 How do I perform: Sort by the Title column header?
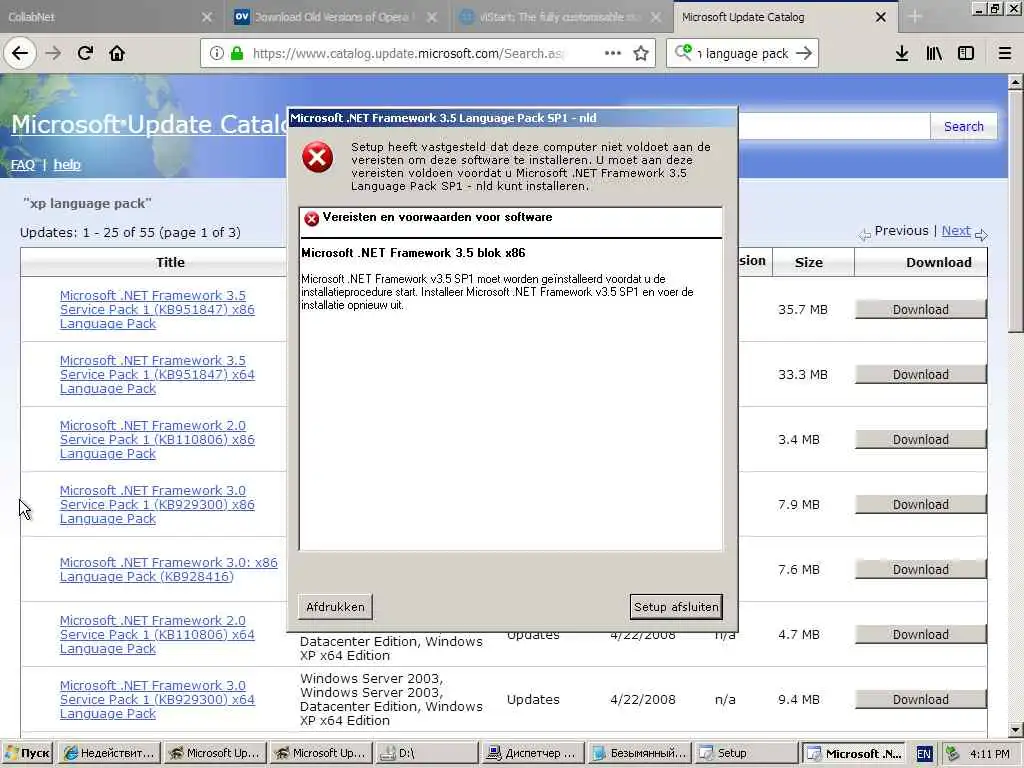tap(170, 263)
